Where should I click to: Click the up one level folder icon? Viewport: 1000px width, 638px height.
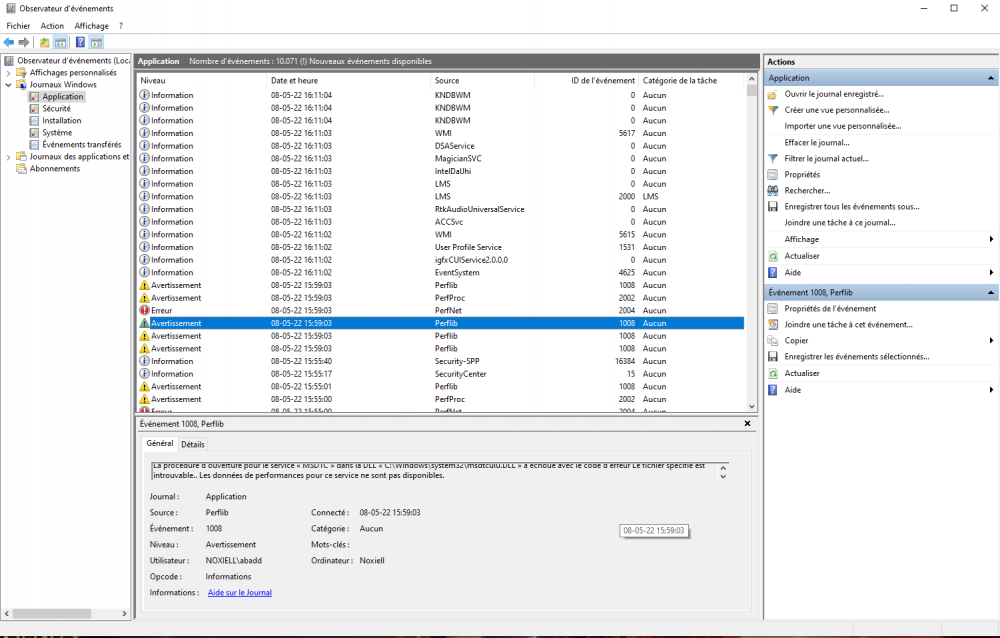44,42
